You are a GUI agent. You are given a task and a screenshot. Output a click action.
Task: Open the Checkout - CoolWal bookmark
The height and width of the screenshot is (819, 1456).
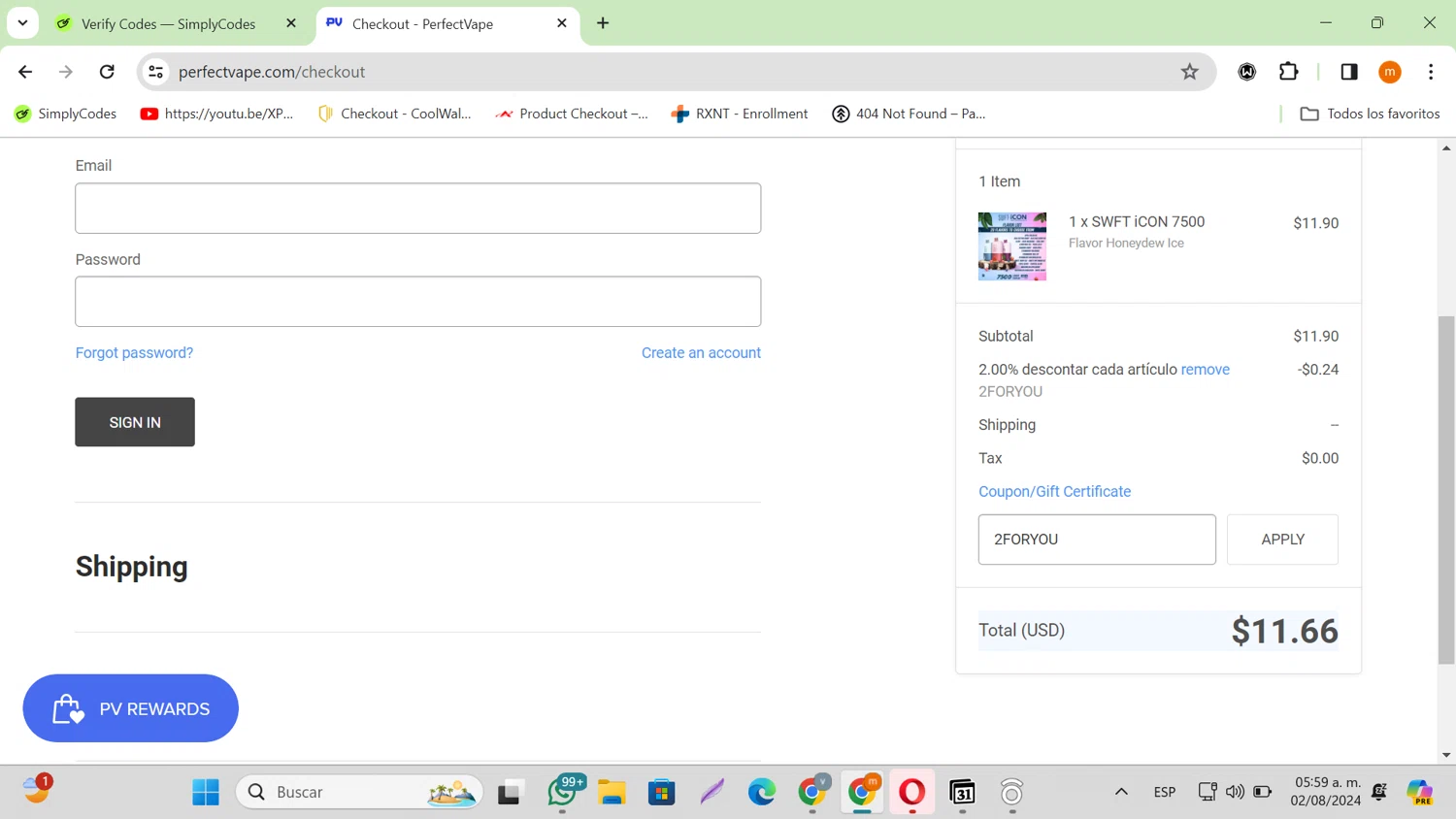point(394,114)
